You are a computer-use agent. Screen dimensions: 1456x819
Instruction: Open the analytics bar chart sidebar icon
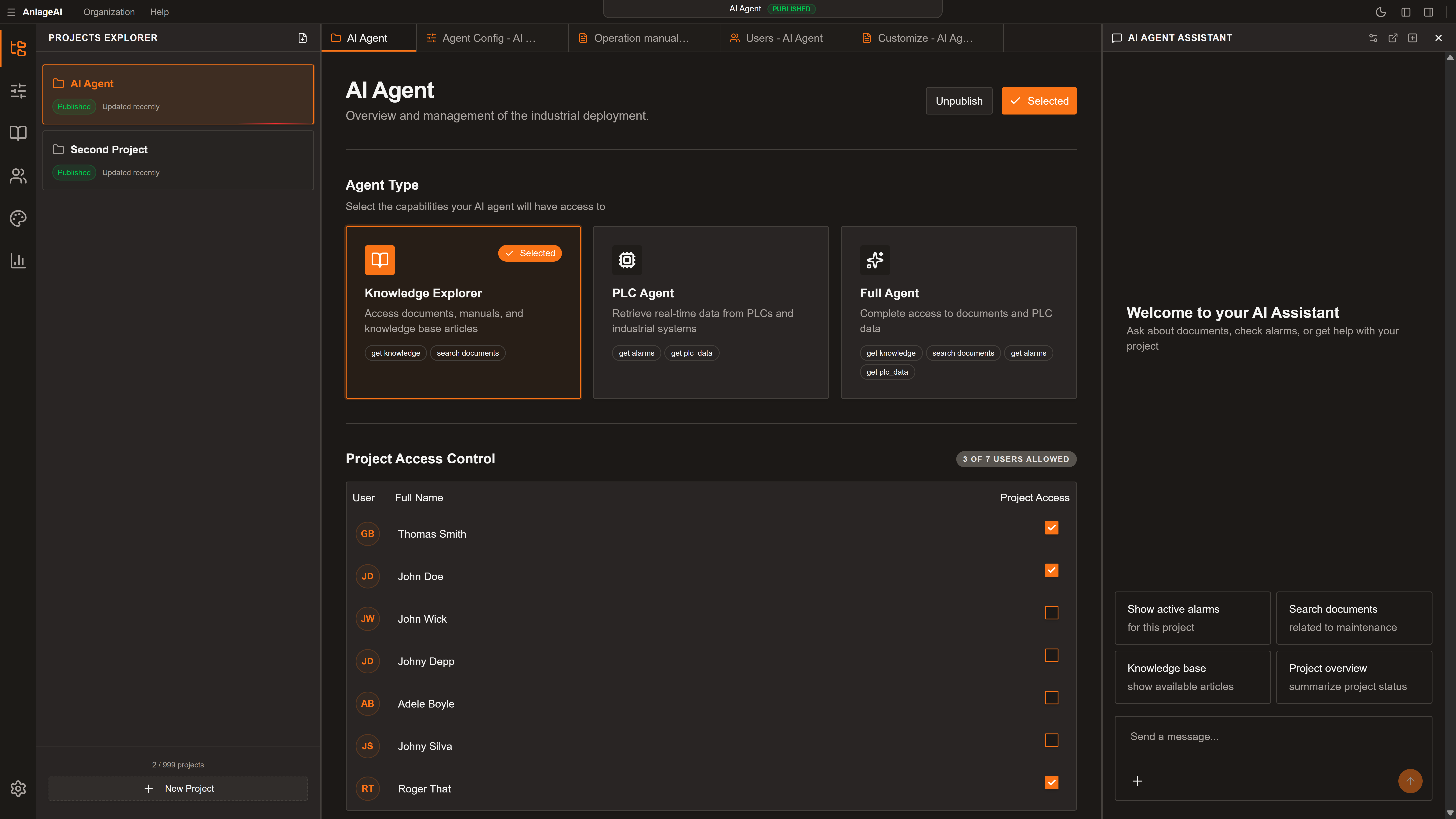point(18,260)
